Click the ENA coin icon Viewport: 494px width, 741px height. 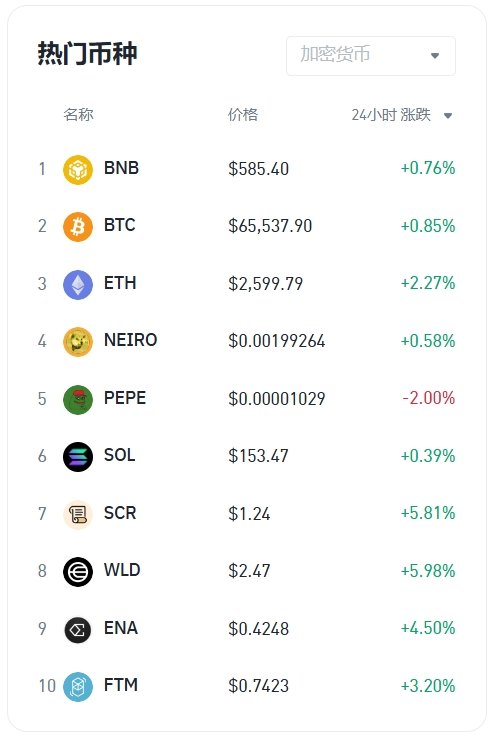[x=78, y=629]
